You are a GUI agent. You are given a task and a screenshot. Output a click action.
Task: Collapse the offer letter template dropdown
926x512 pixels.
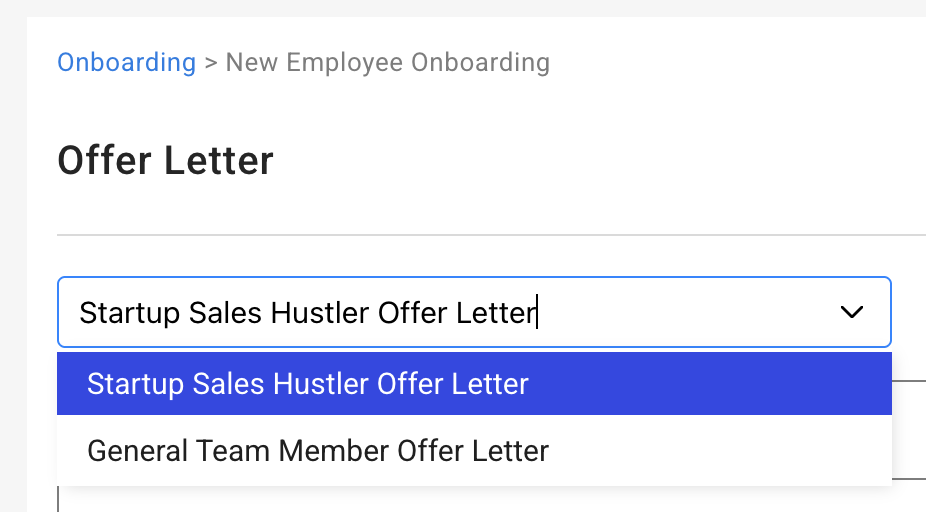coord(852,313)
